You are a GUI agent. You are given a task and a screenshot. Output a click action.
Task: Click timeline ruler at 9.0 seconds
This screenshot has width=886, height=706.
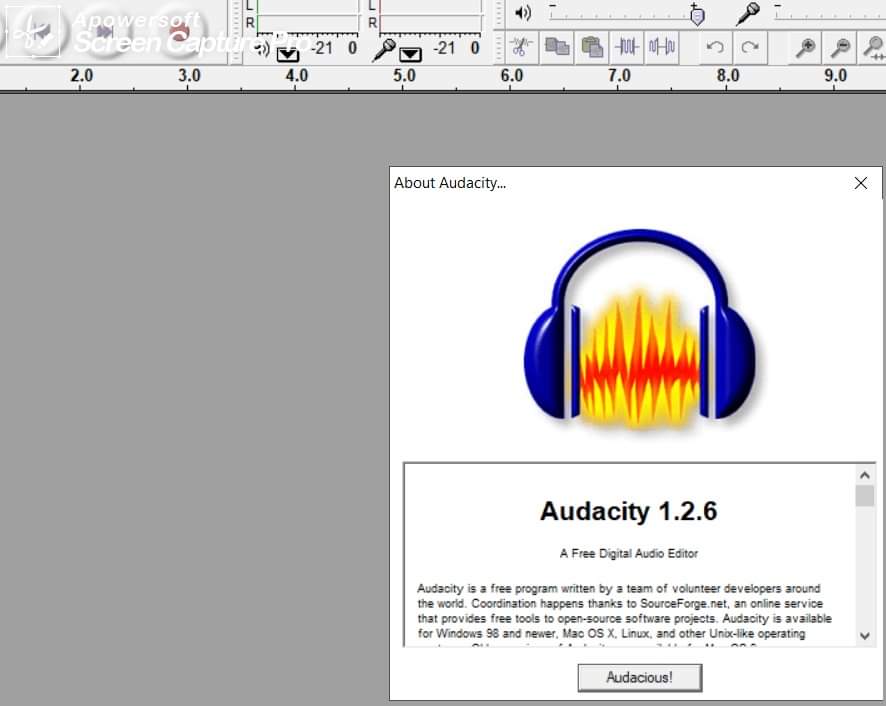pyautogui.click(x=835, y=76)
